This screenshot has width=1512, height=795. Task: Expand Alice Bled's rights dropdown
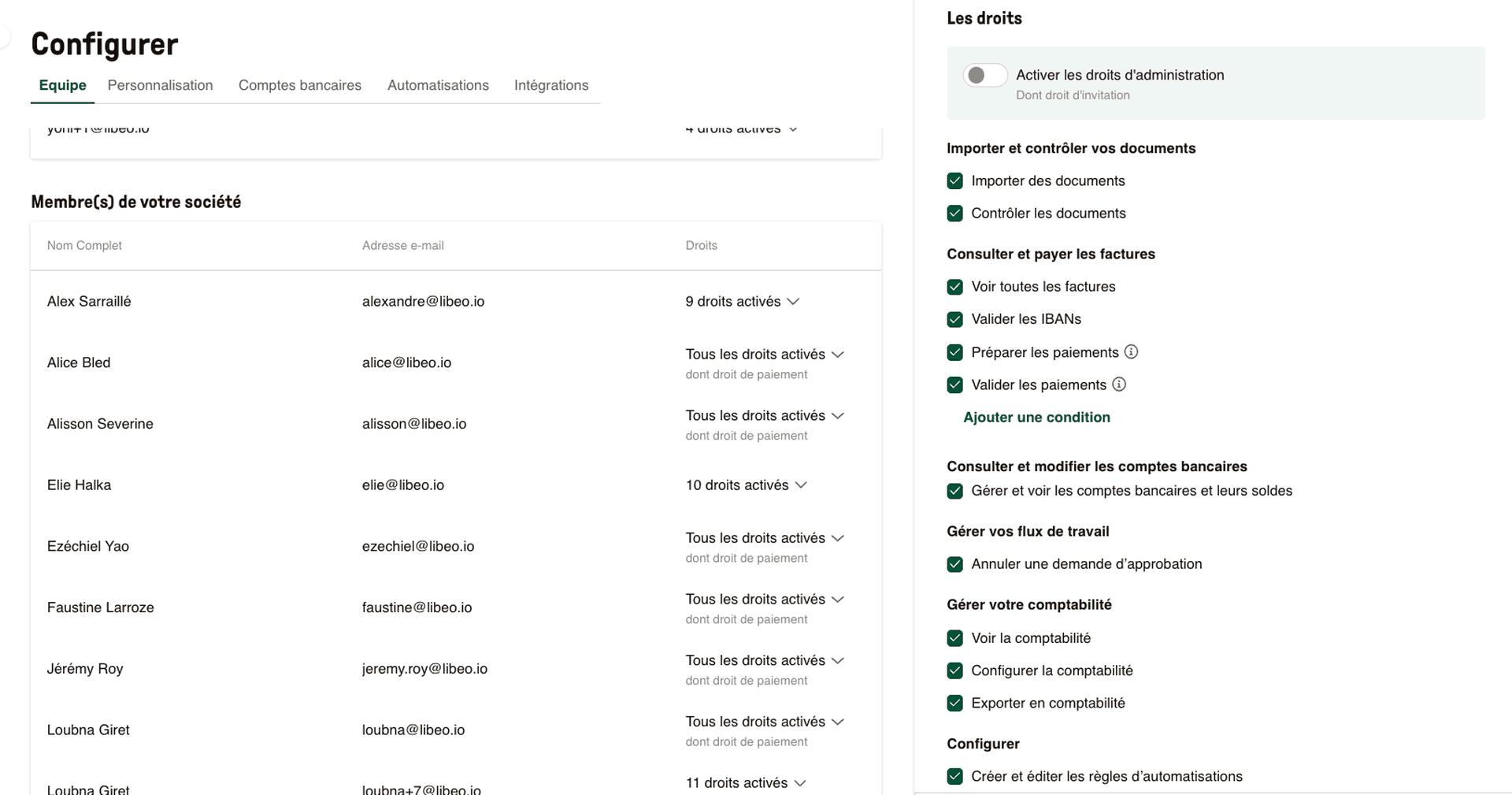pyautogui.click(x=765, y=355)
